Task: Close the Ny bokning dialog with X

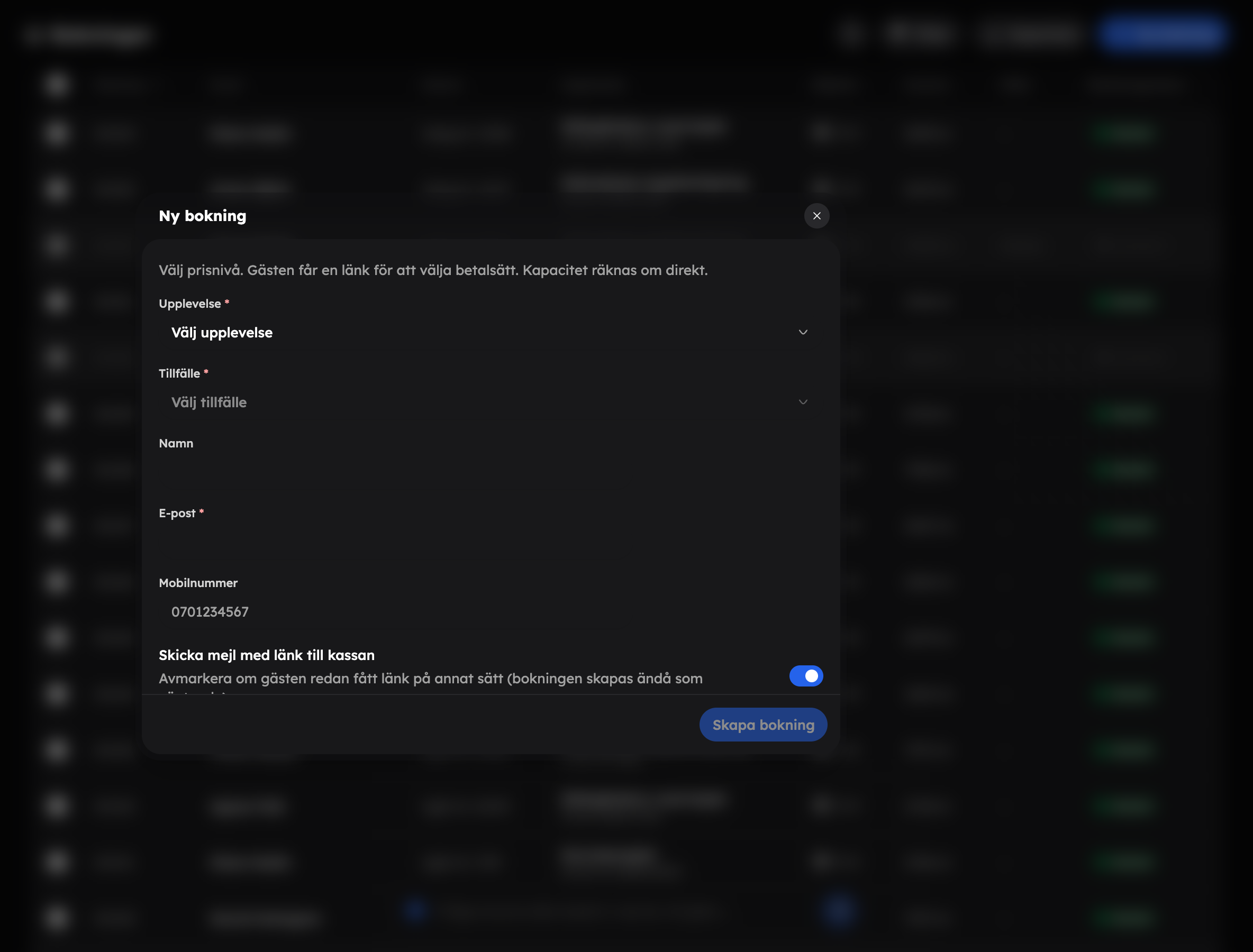Action: point(816,216)
